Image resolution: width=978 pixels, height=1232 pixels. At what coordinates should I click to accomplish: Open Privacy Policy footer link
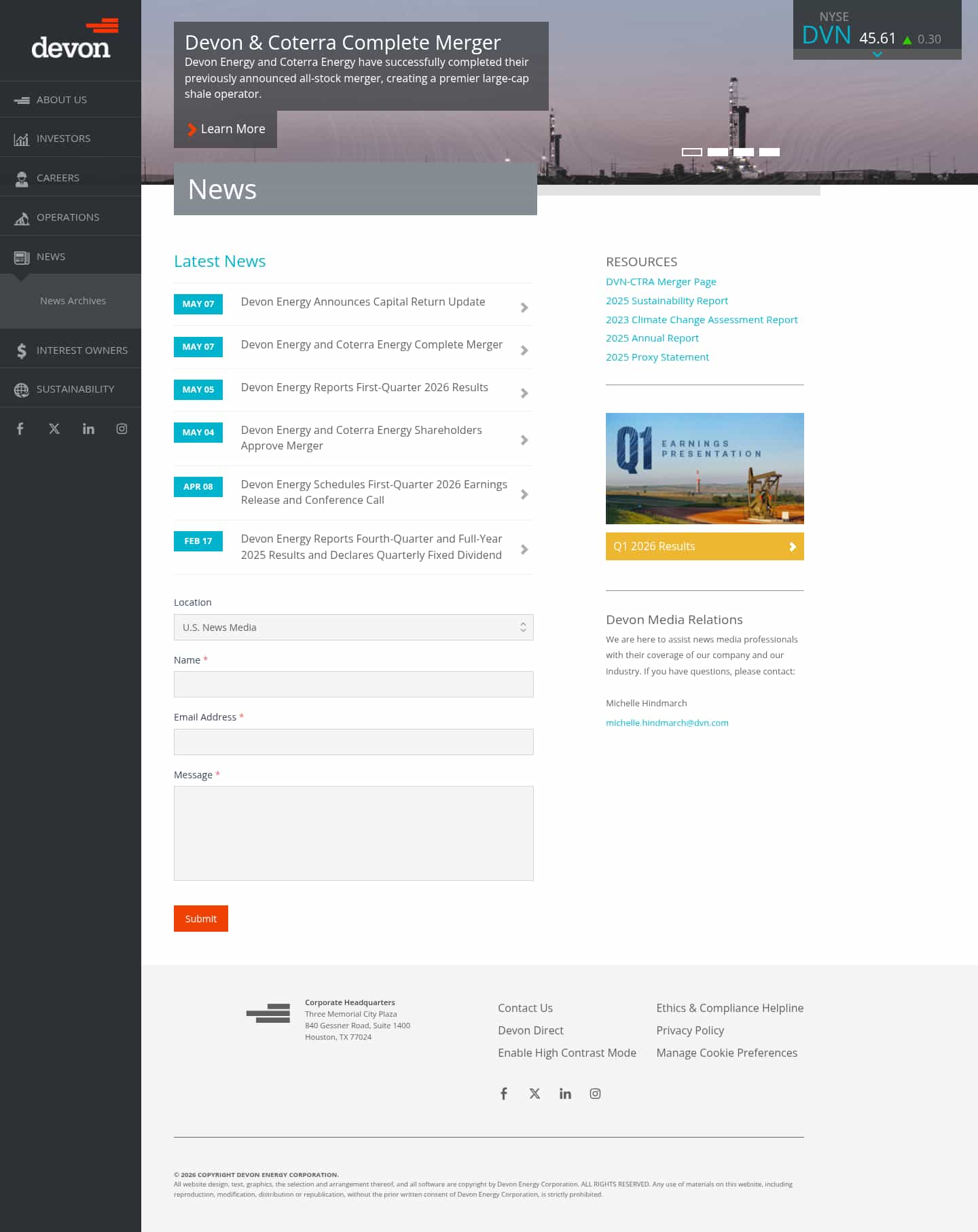[x=690, y=1030]
